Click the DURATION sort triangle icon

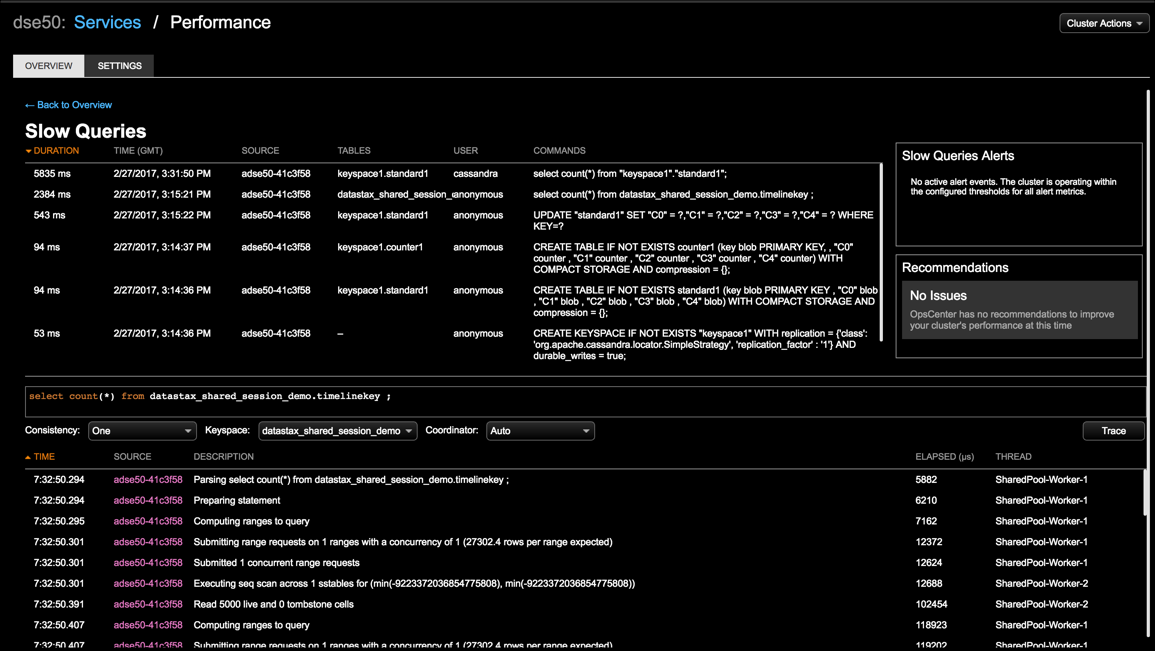click(29, 151)
